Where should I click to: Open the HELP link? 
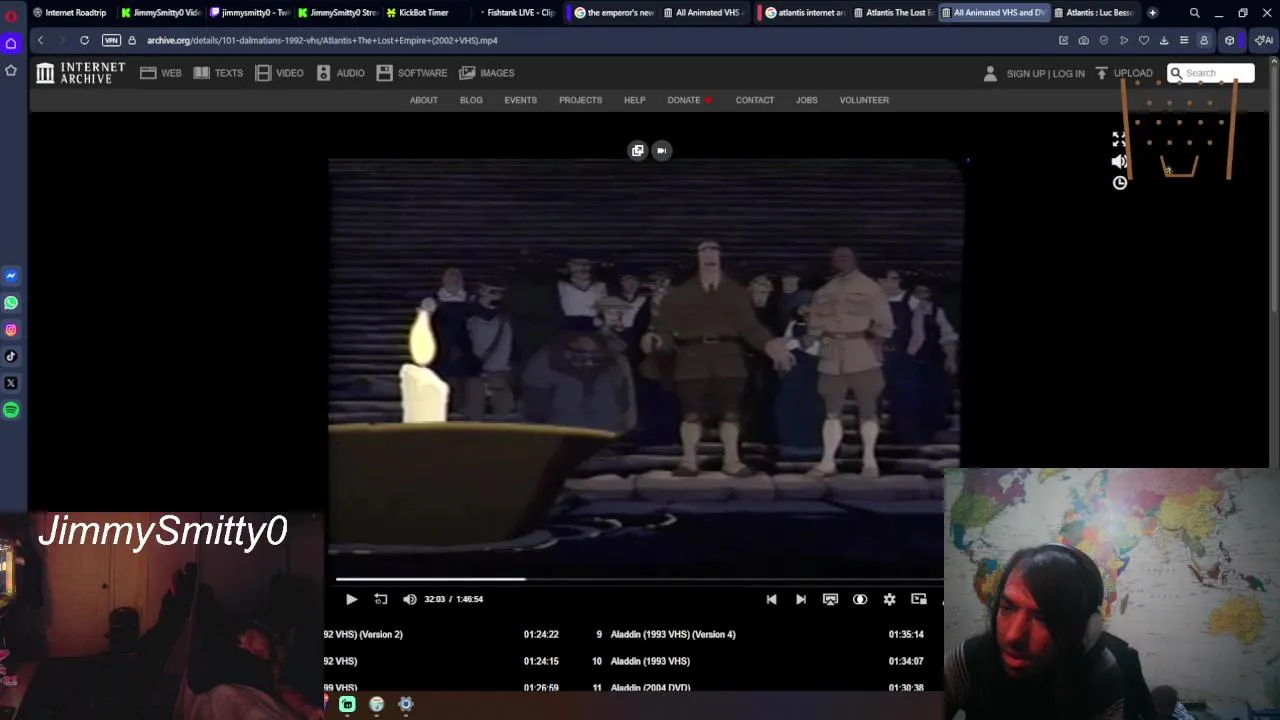[x=634, y=100]
